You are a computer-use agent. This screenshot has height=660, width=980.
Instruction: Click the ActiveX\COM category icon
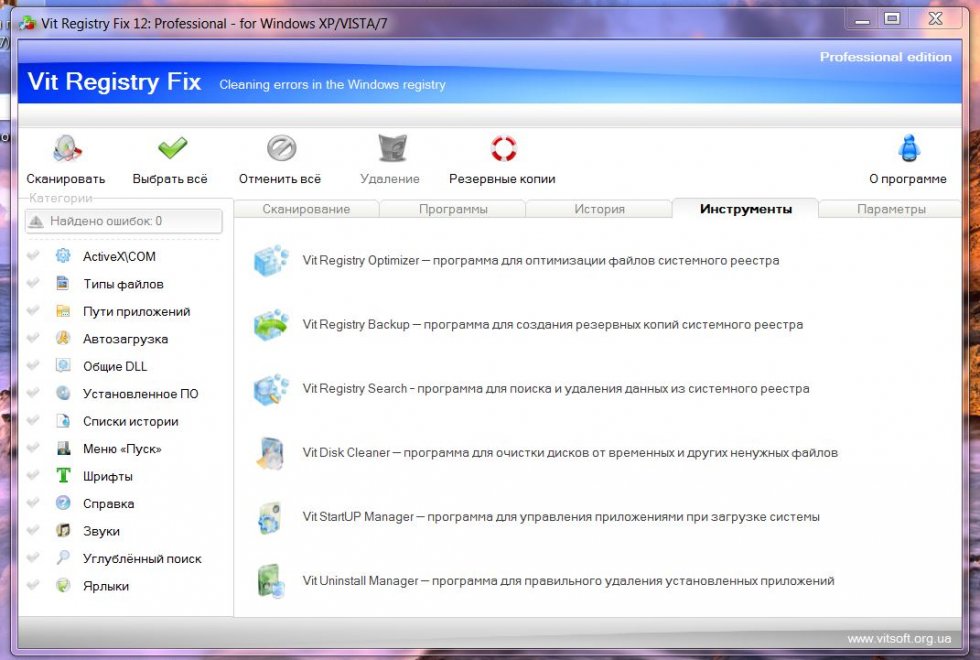(x=63, y=256)
